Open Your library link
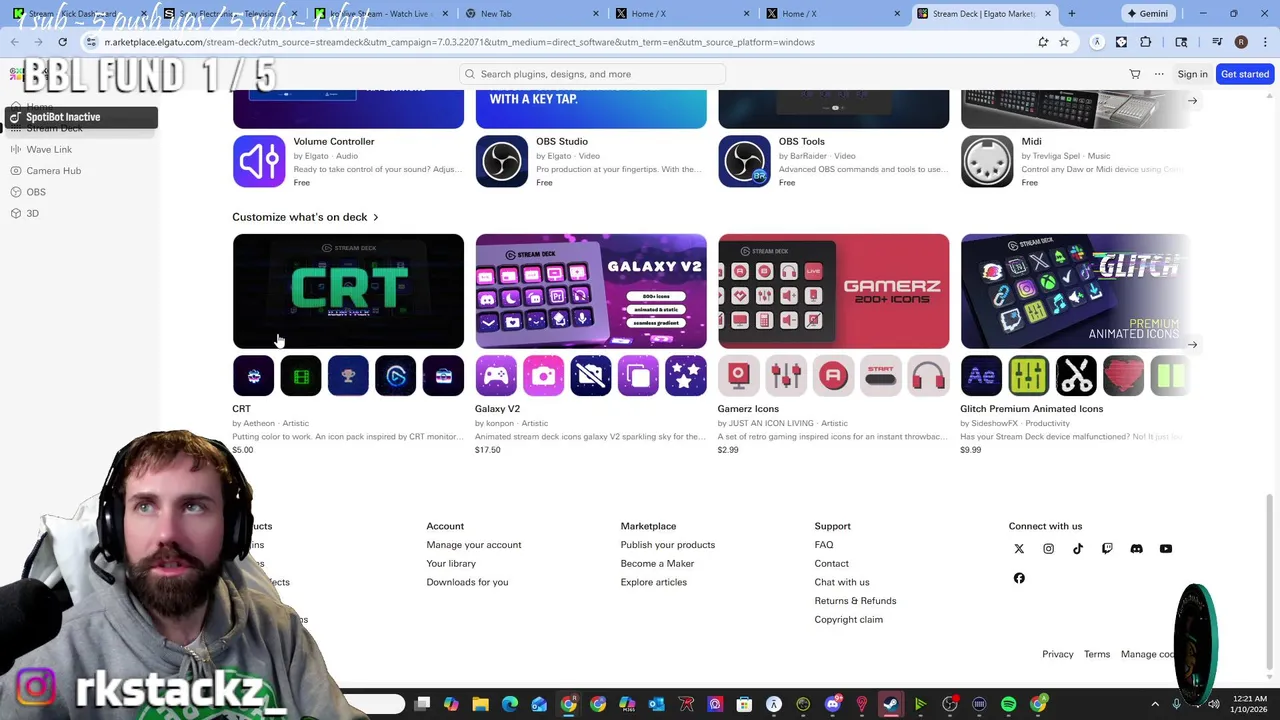 click(451, 564)
